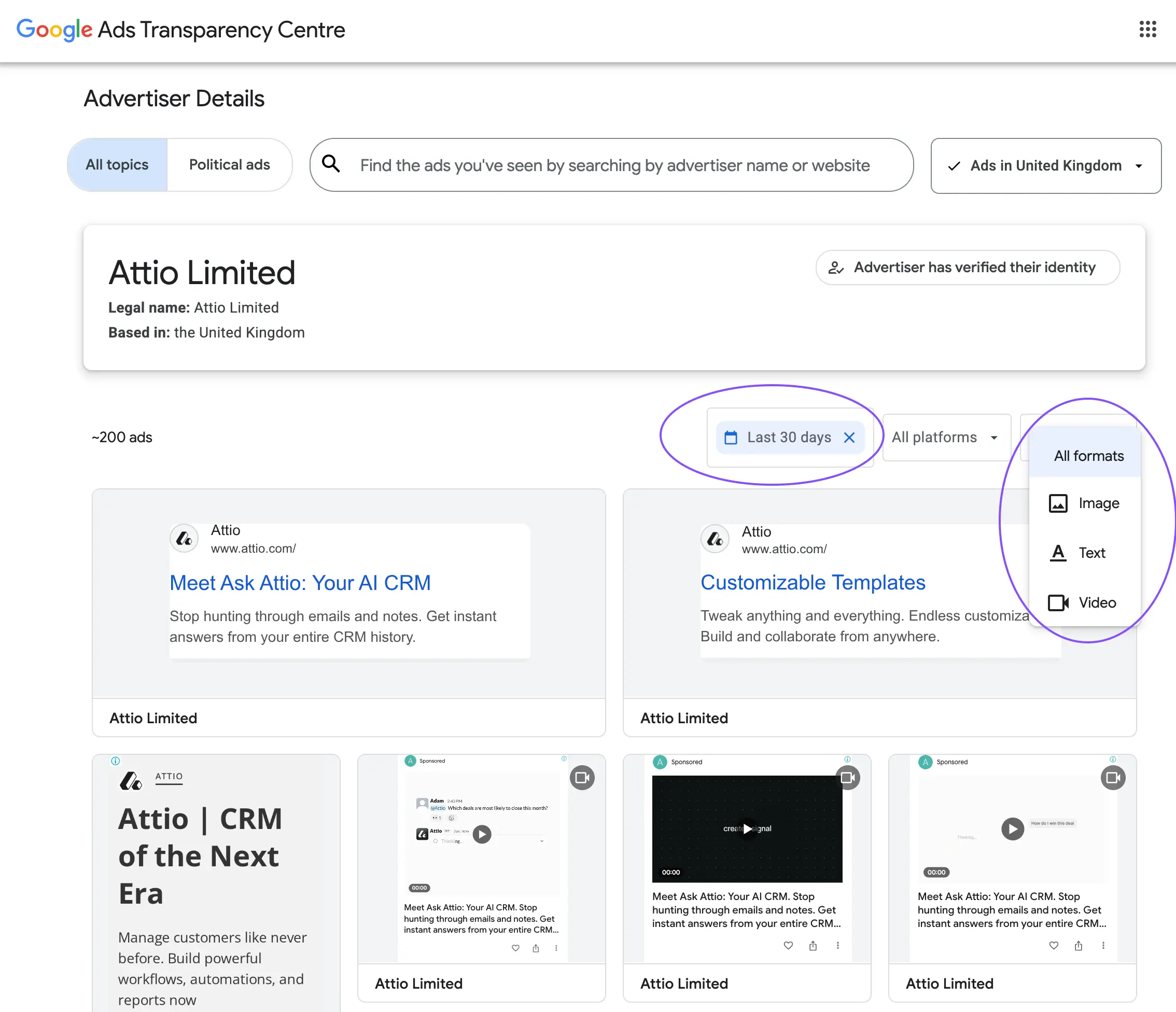Play the create signal video ad
The image size is (1176, 1012).
(x=748, y=828)
